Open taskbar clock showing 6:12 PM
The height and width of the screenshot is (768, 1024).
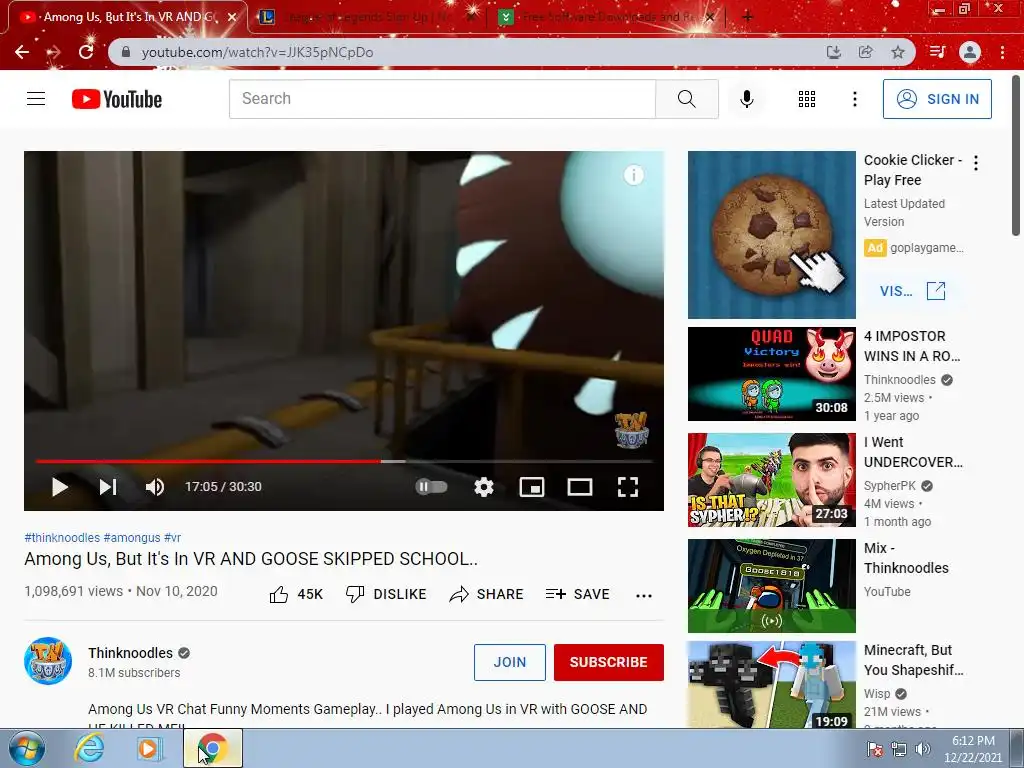click(973, 749)
